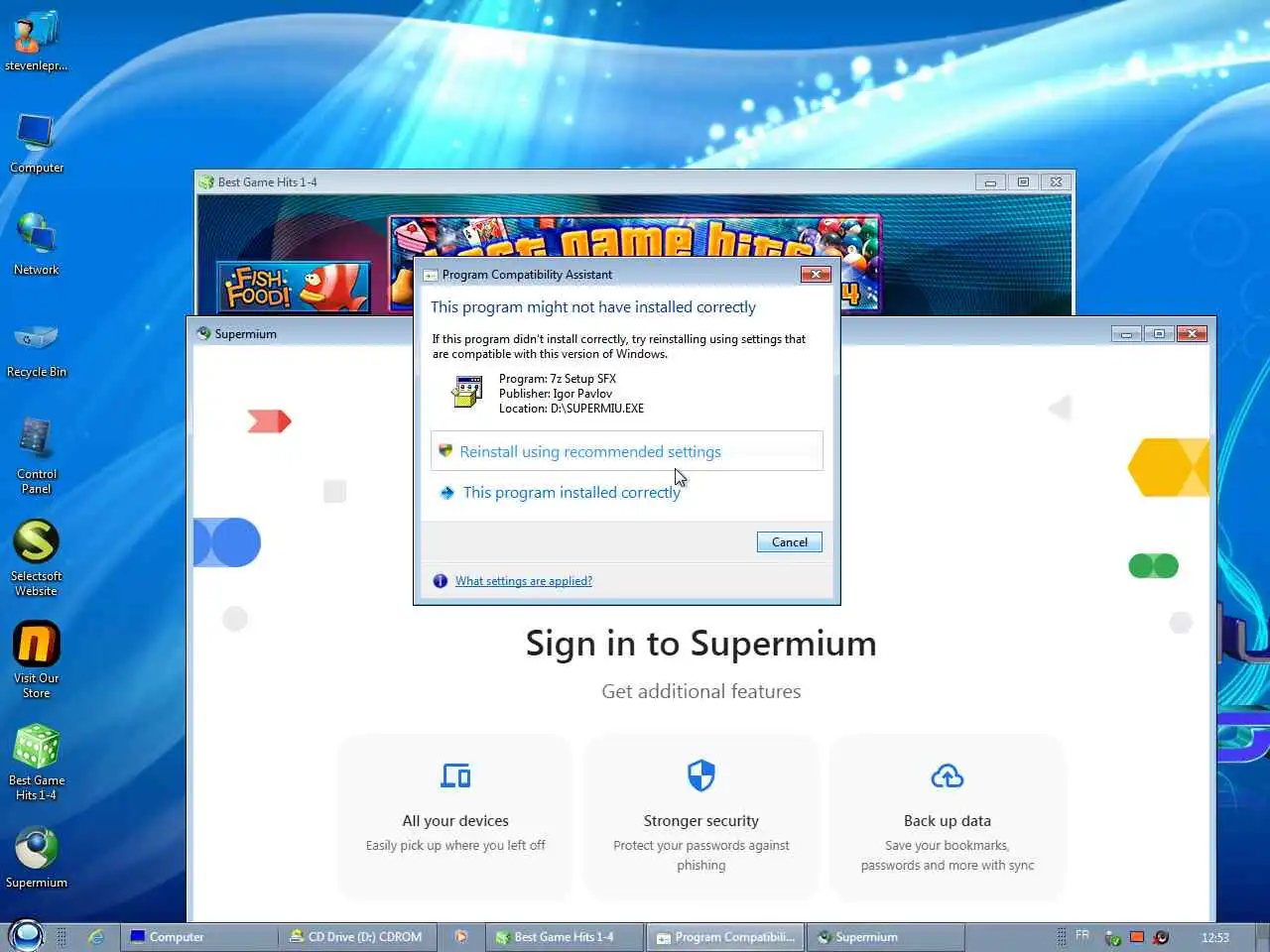Screen dimensions: 1270x952
Task: Switch to Program Compatibility taskbar button
Action: click(x=725, y=936)
